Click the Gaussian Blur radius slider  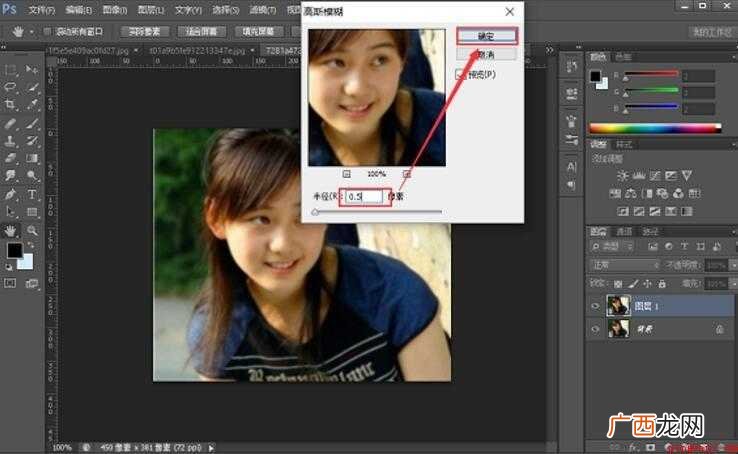pos(377,212)
